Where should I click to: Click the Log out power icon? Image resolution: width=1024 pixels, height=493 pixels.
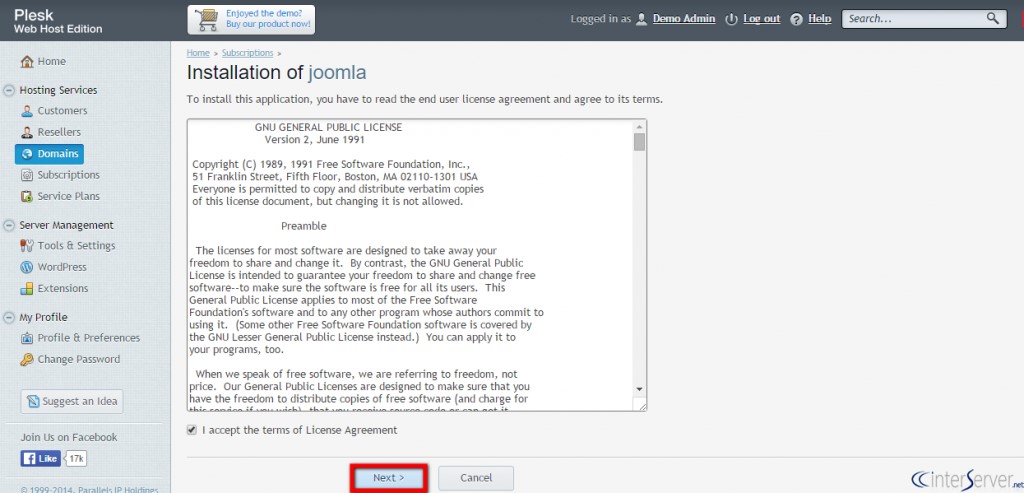(731, 19)
